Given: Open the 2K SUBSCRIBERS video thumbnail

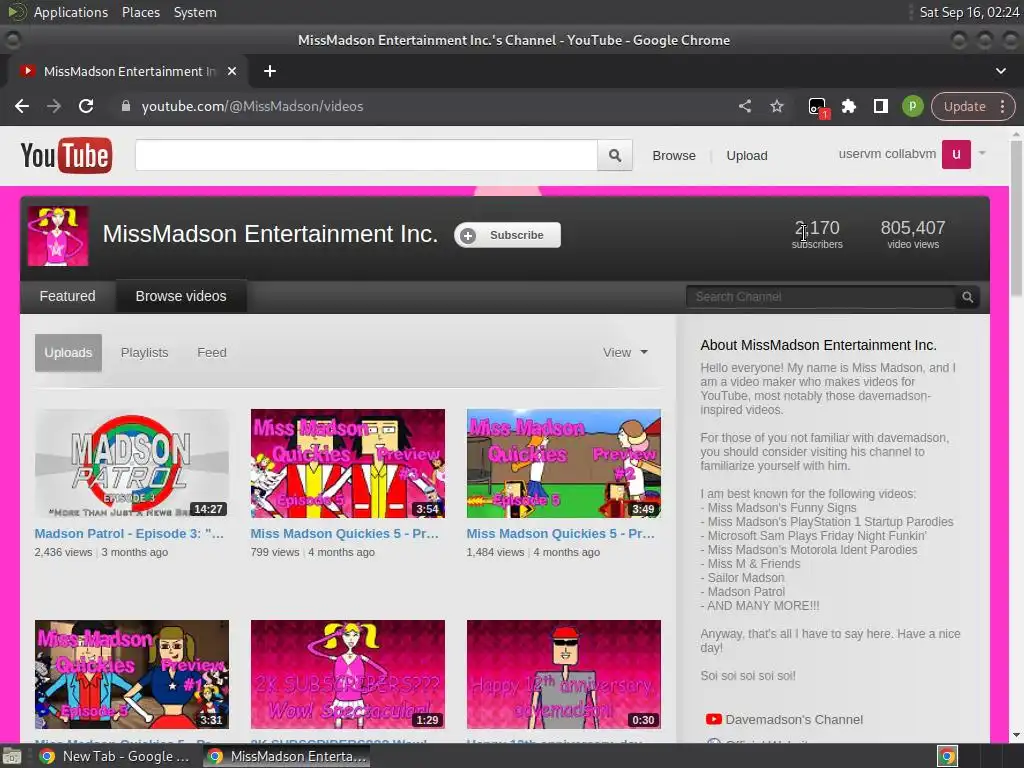Looking at the screenshot, I should (348, 674).
